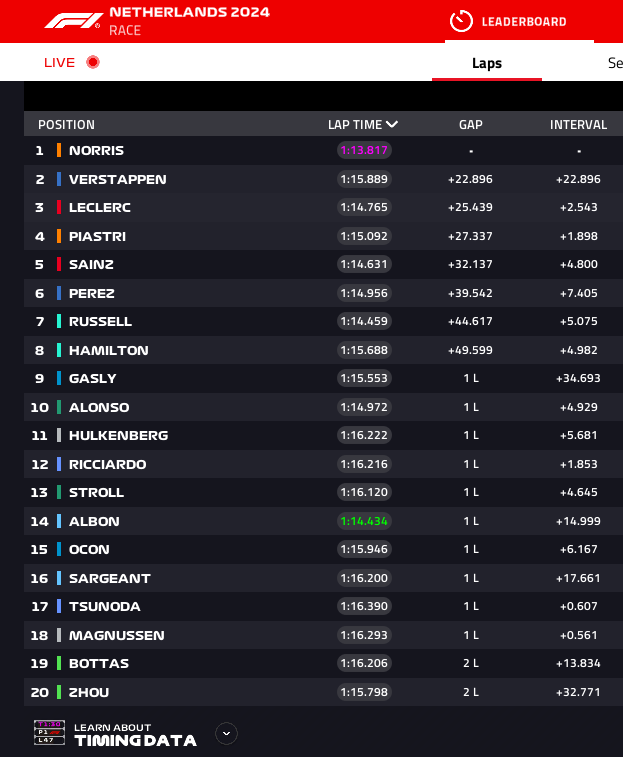
Task: Select Zhou's row in the leaderboard
Action: [324, 692]
